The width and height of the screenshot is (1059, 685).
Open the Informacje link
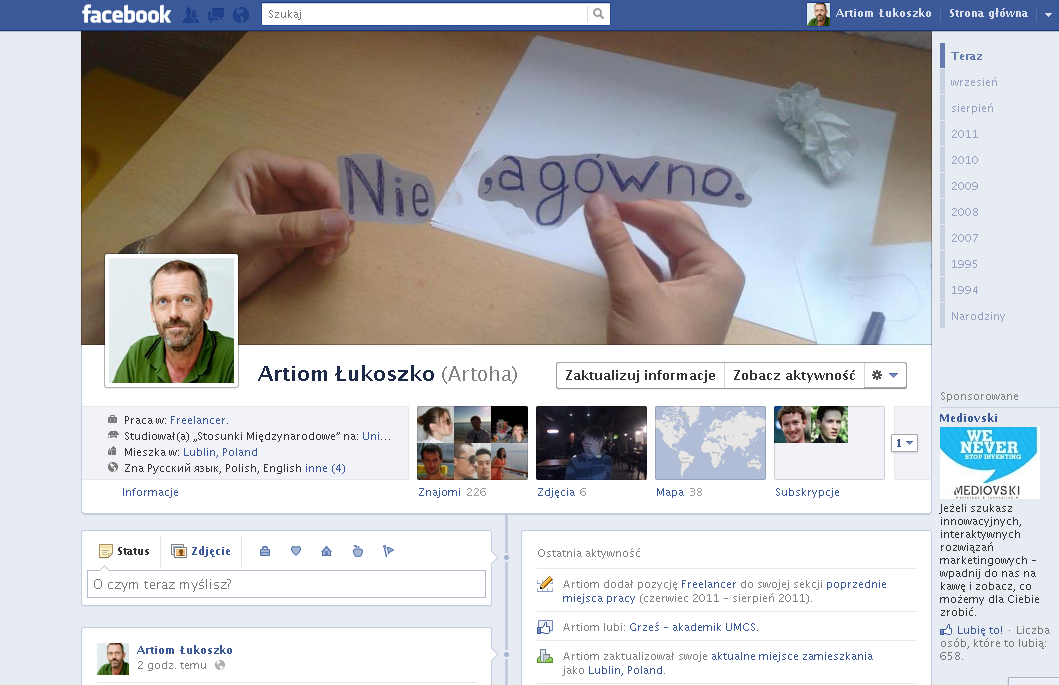point(150,492)
